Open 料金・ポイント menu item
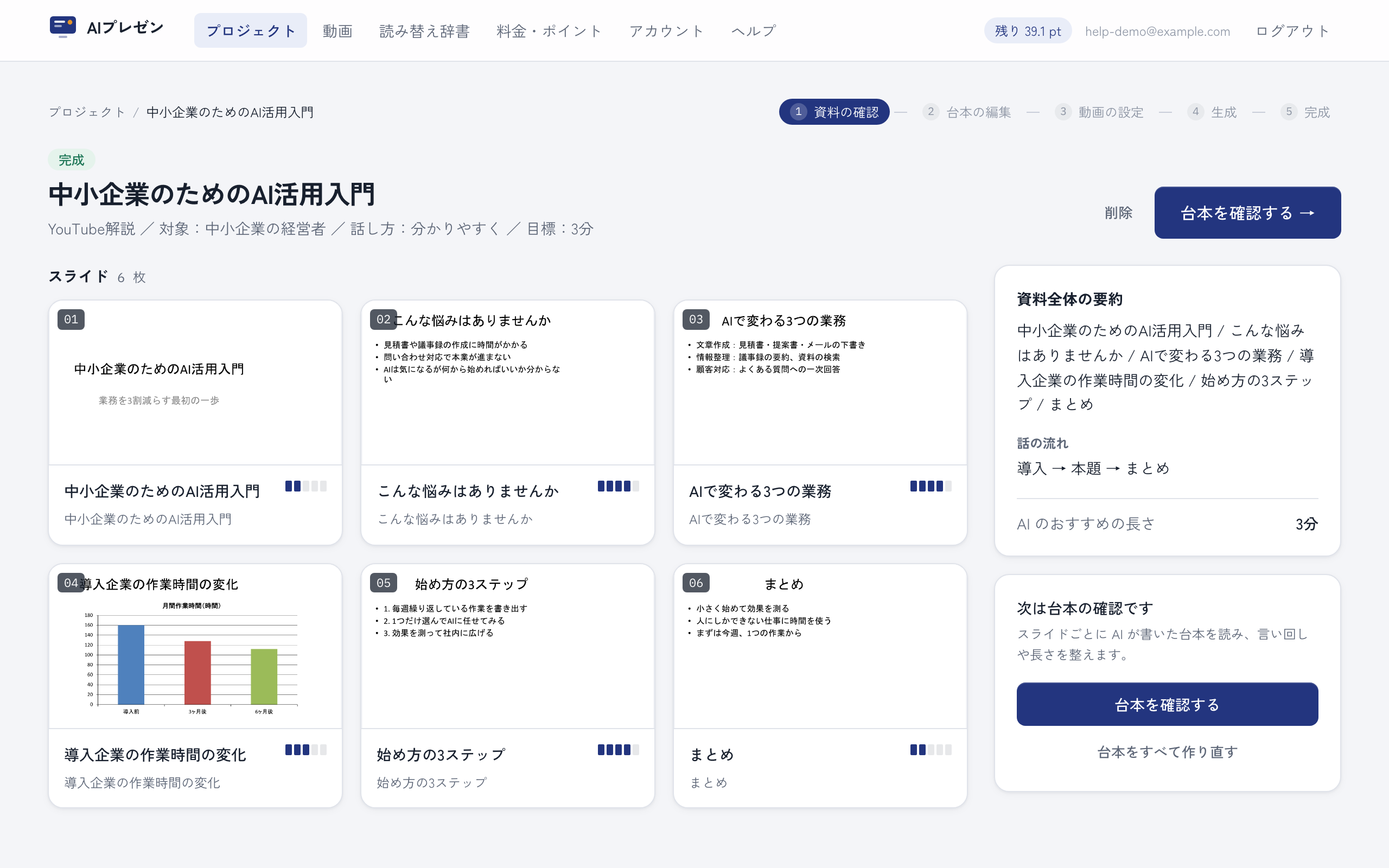The width and height of the screenshot is (1389, 868). pyautogui.click(x=549, y=31)
